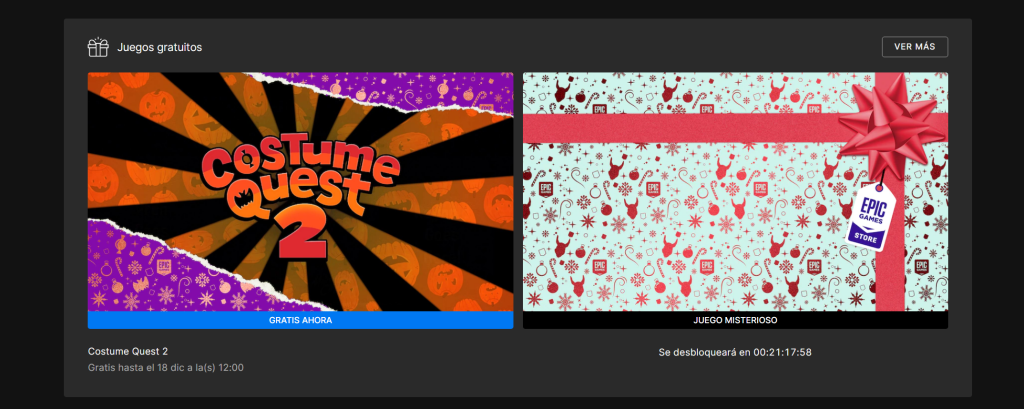The image size is (1024, 409).
Task: Click the JUEGO MISTERIOSO black banner
Action: [735, 320]
